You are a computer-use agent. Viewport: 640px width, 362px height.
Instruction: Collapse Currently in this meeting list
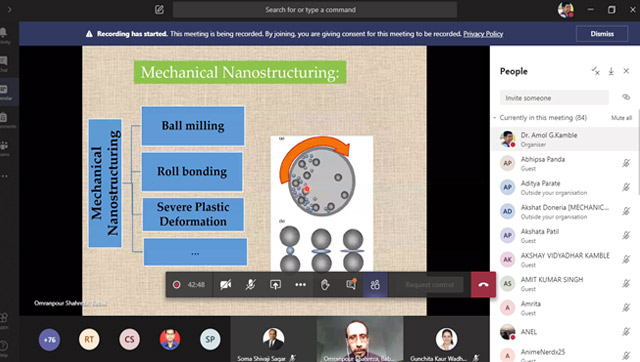[495, 118]
